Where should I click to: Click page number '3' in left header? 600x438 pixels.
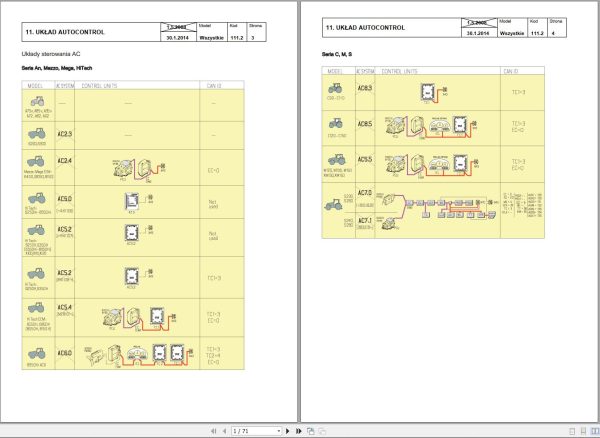point(253,38)
